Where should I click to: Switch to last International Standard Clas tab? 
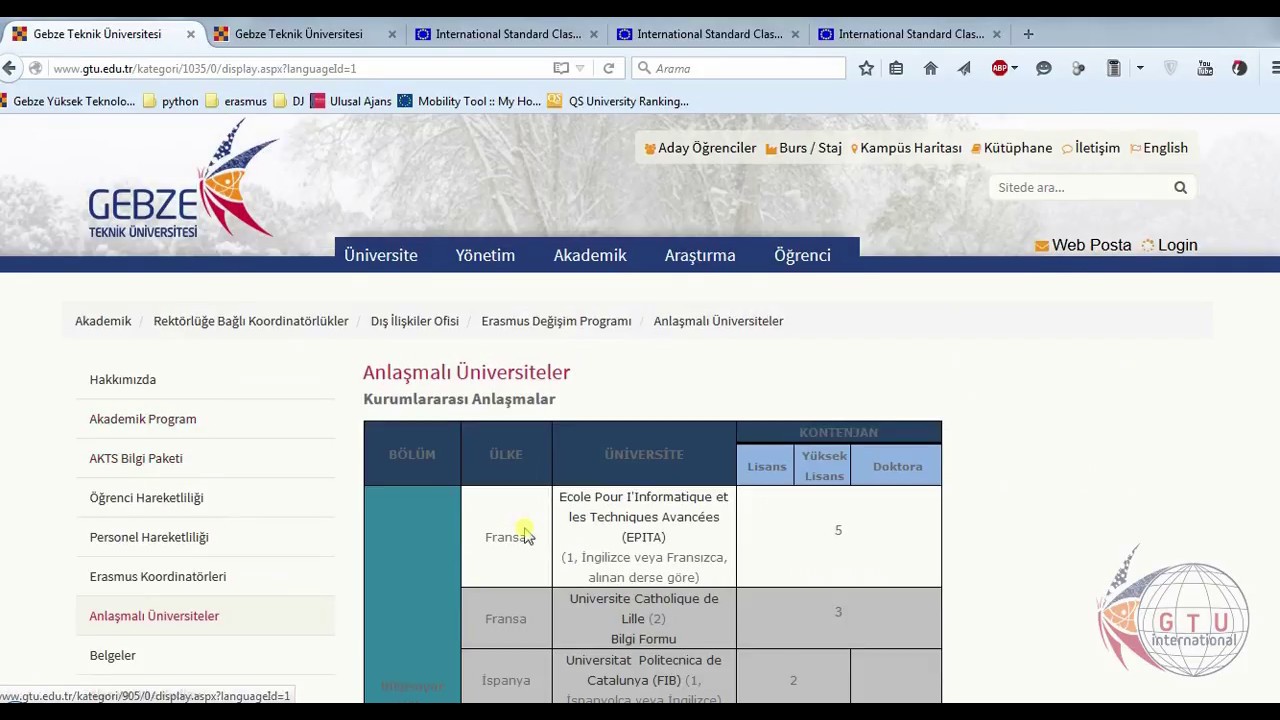tap(910, 34)
